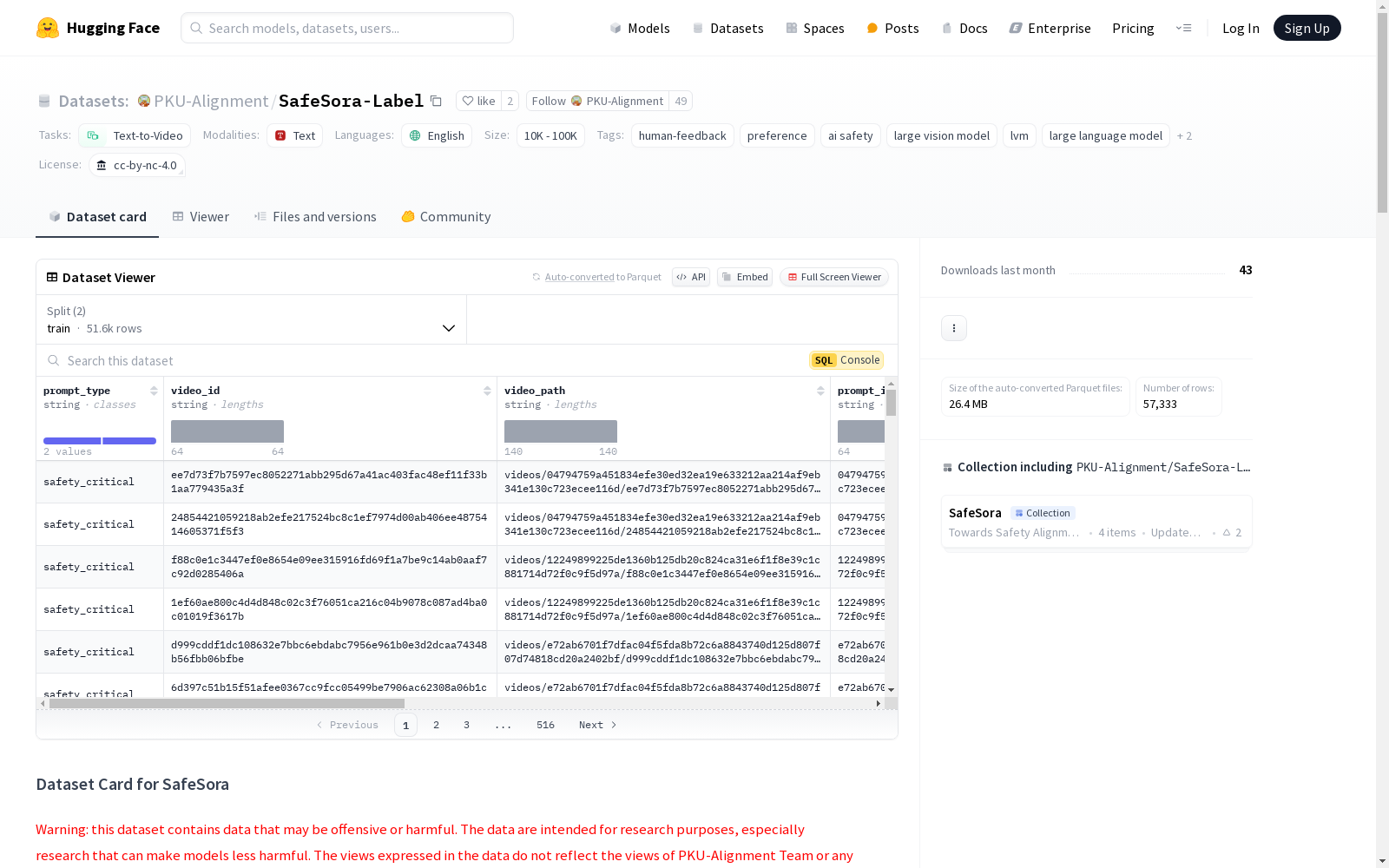Click the cc-by-nc-4.0 license tag

[x=137, y=165]
